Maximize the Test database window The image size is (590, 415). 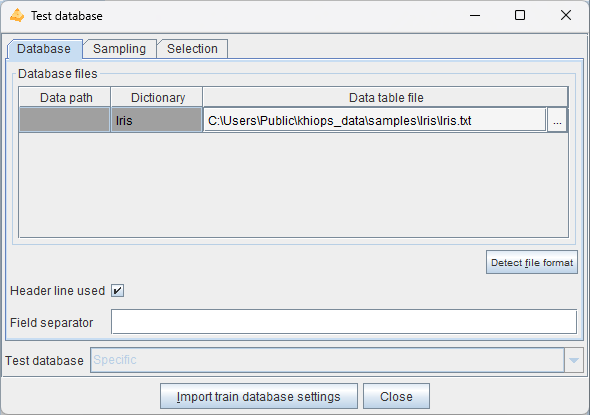tap(520, 15)
